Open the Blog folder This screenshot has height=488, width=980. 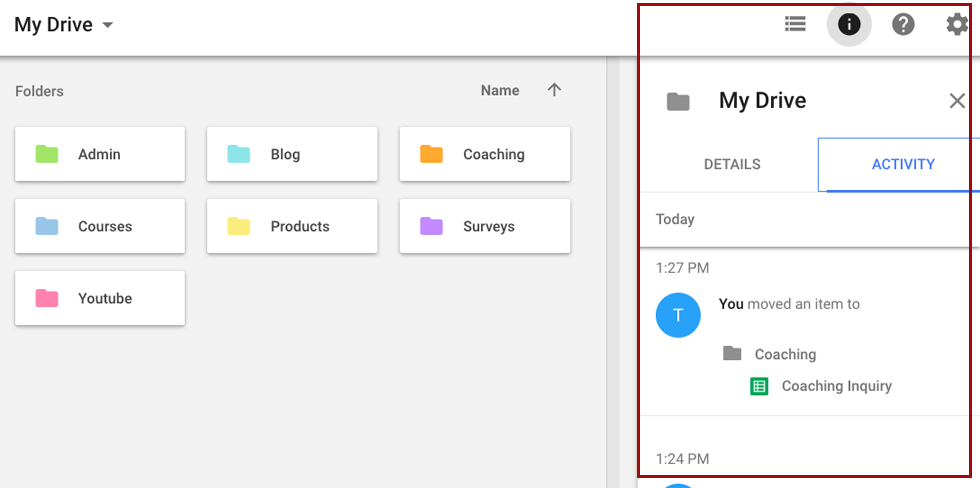292,154
